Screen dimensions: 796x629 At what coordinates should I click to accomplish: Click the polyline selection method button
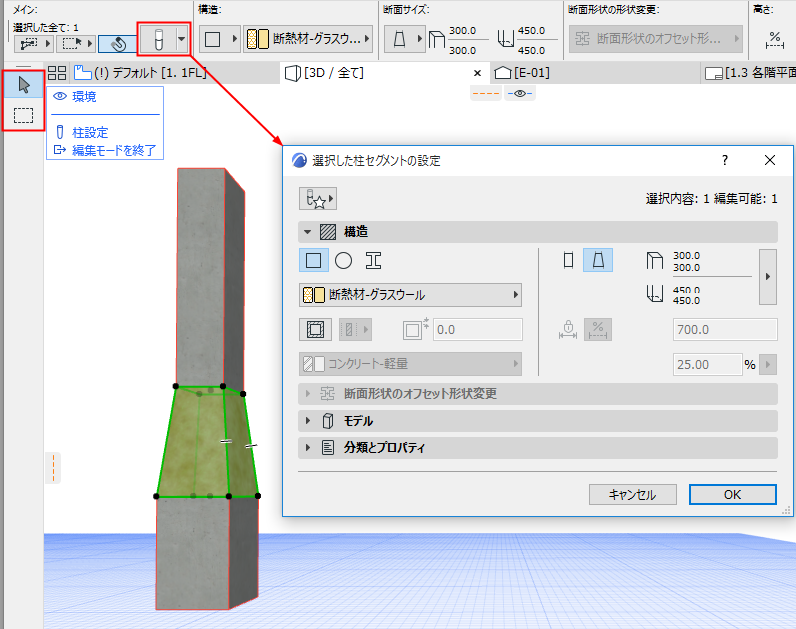click(x=34, y=44)
